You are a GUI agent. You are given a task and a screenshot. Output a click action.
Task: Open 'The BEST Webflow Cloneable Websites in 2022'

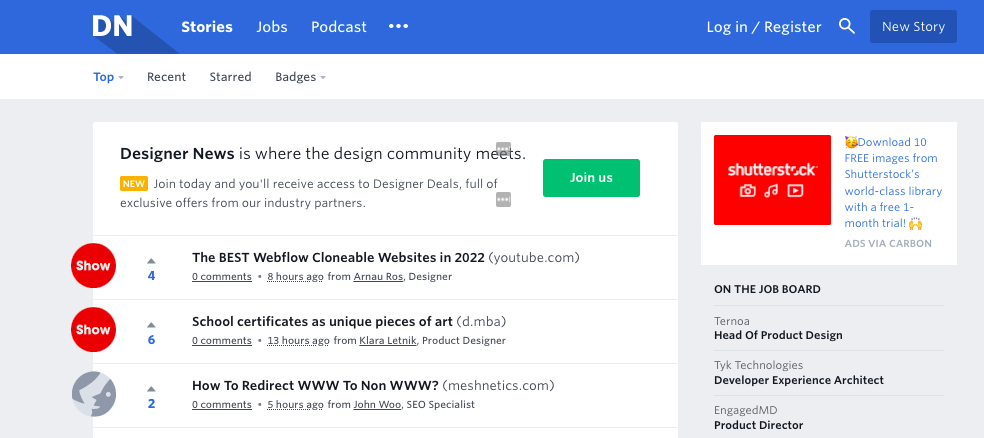point(338,257)
